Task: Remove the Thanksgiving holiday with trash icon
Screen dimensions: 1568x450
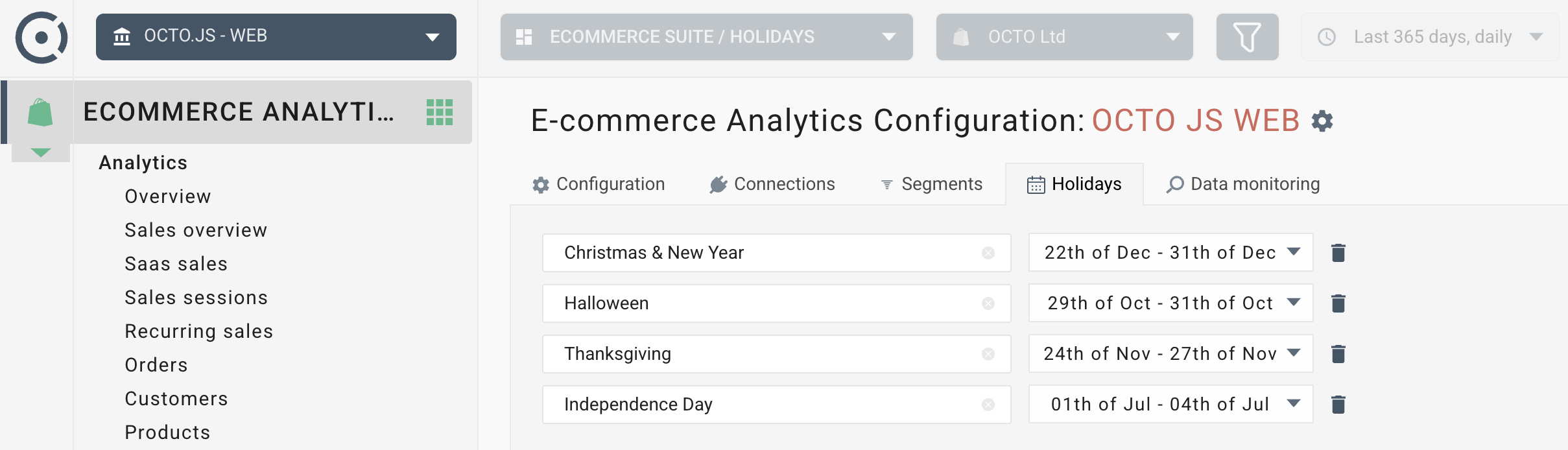Action: click(1338, 354)
